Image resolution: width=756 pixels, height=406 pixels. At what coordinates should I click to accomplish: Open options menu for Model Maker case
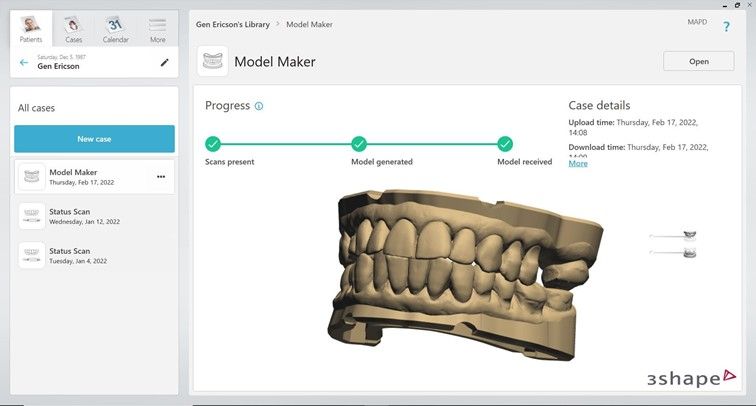click(x=160, y=177)
